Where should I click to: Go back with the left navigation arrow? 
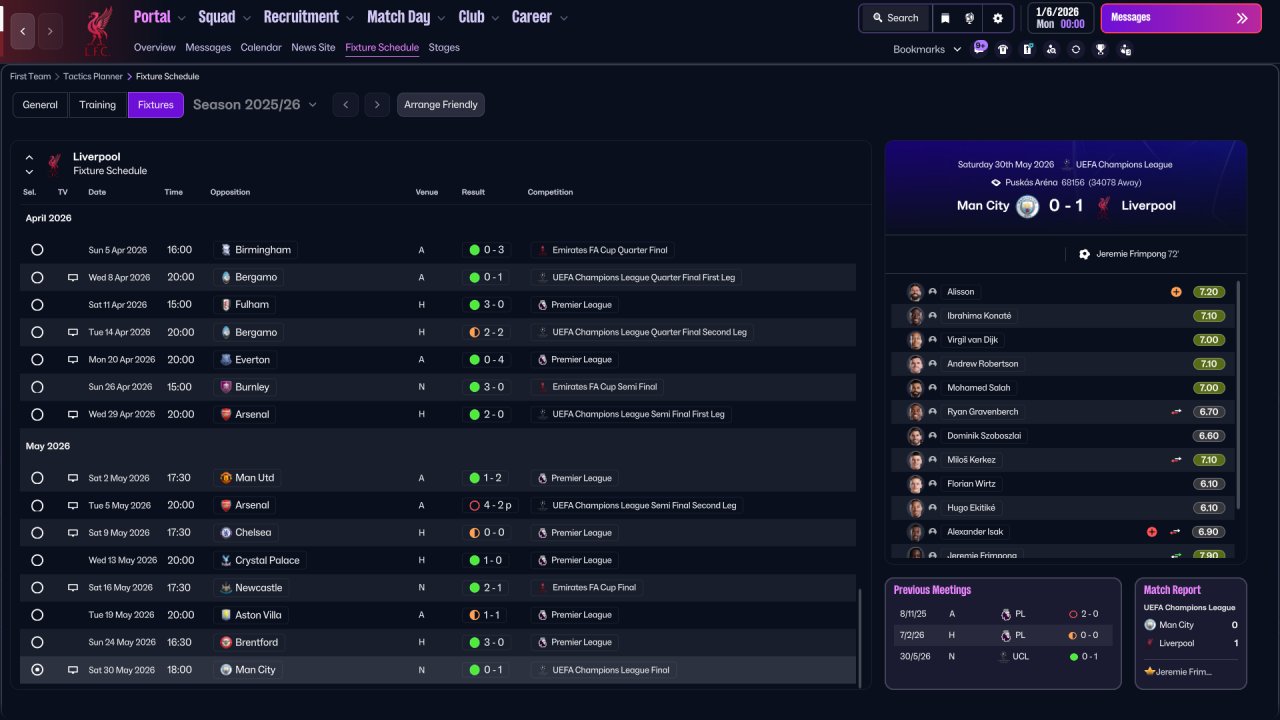coord(23,31)
